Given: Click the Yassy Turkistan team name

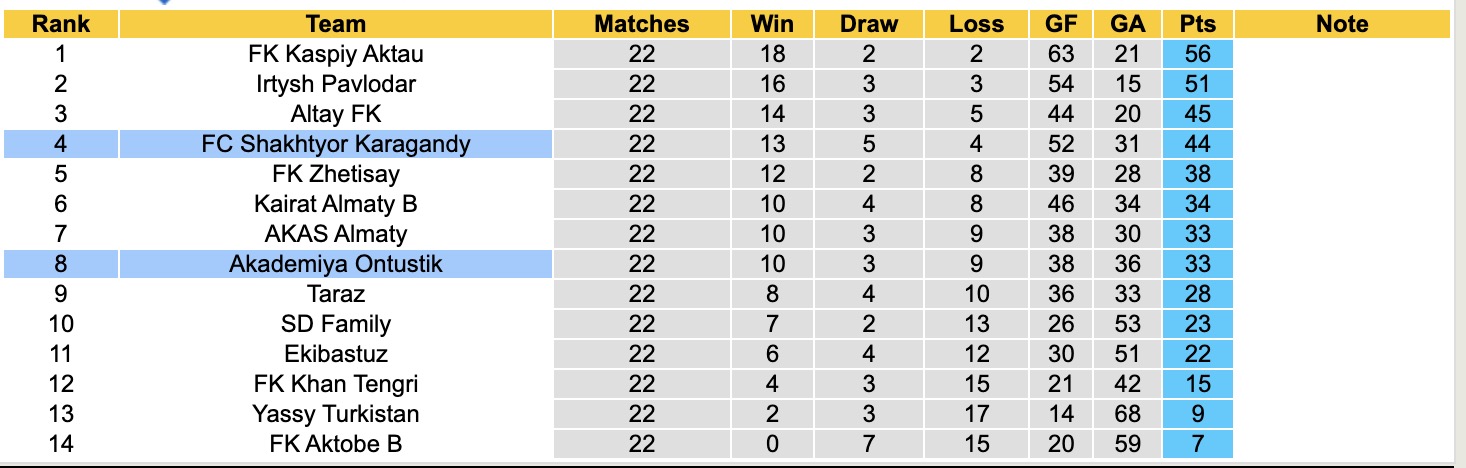Looking at the screenshot, I should point(335,413).
